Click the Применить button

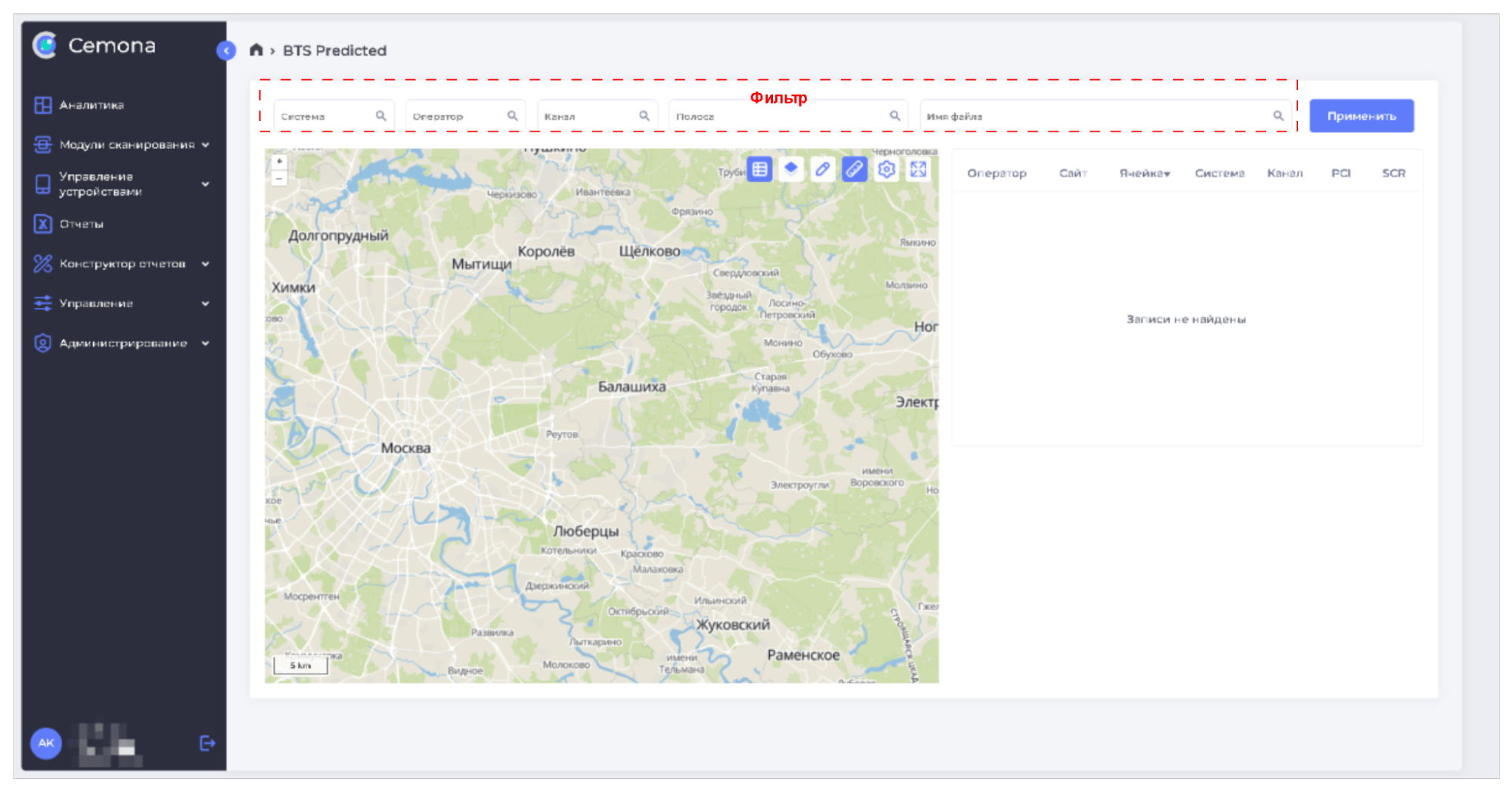click(x=1361, y=116)
